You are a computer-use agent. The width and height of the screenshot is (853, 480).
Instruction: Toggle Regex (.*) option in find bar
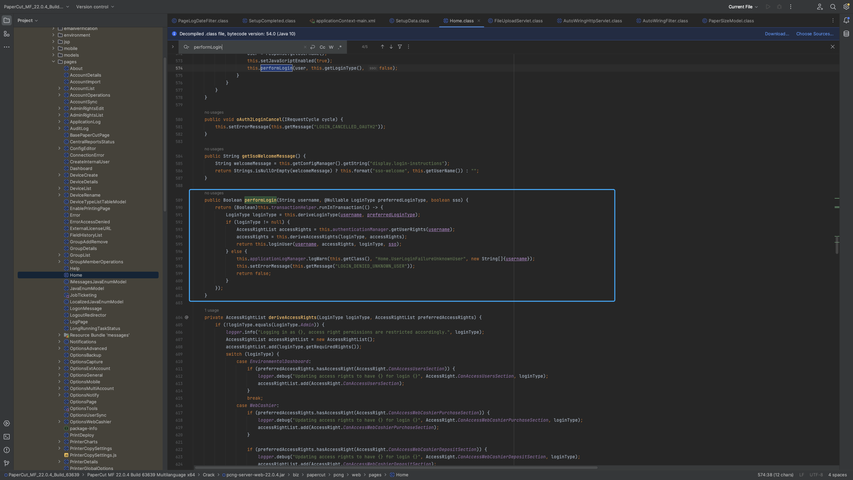click(x=339, y=47)
